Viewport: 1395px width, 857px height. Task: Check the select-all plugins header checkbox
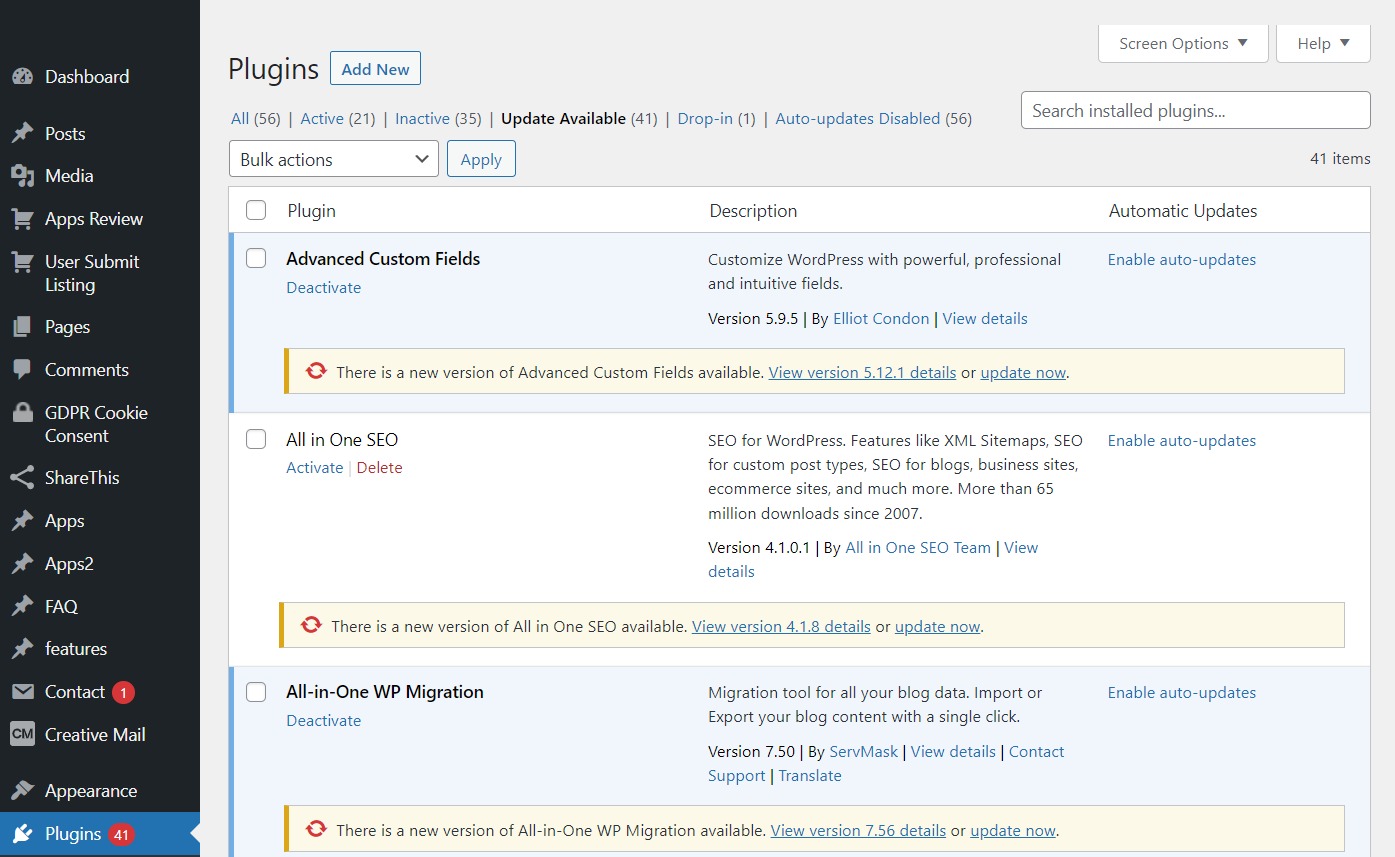pos(256,210)
